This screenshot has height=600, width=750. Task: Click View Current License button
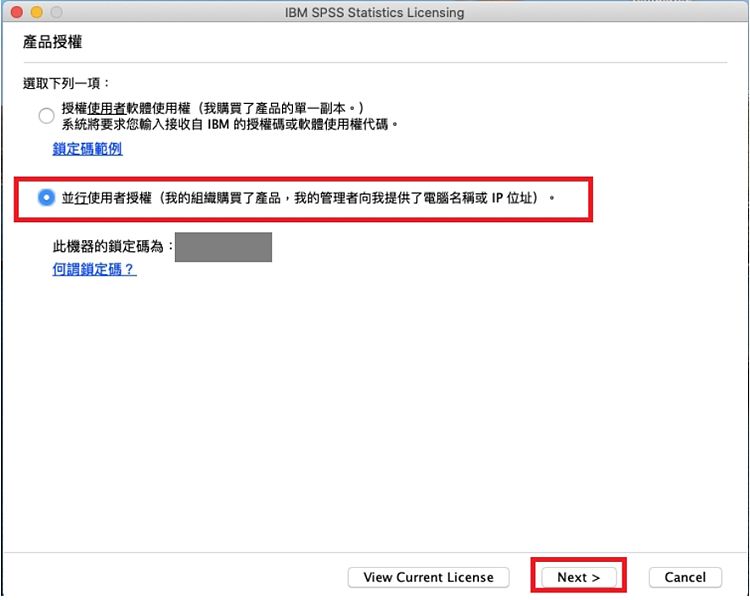coord(429,577)
